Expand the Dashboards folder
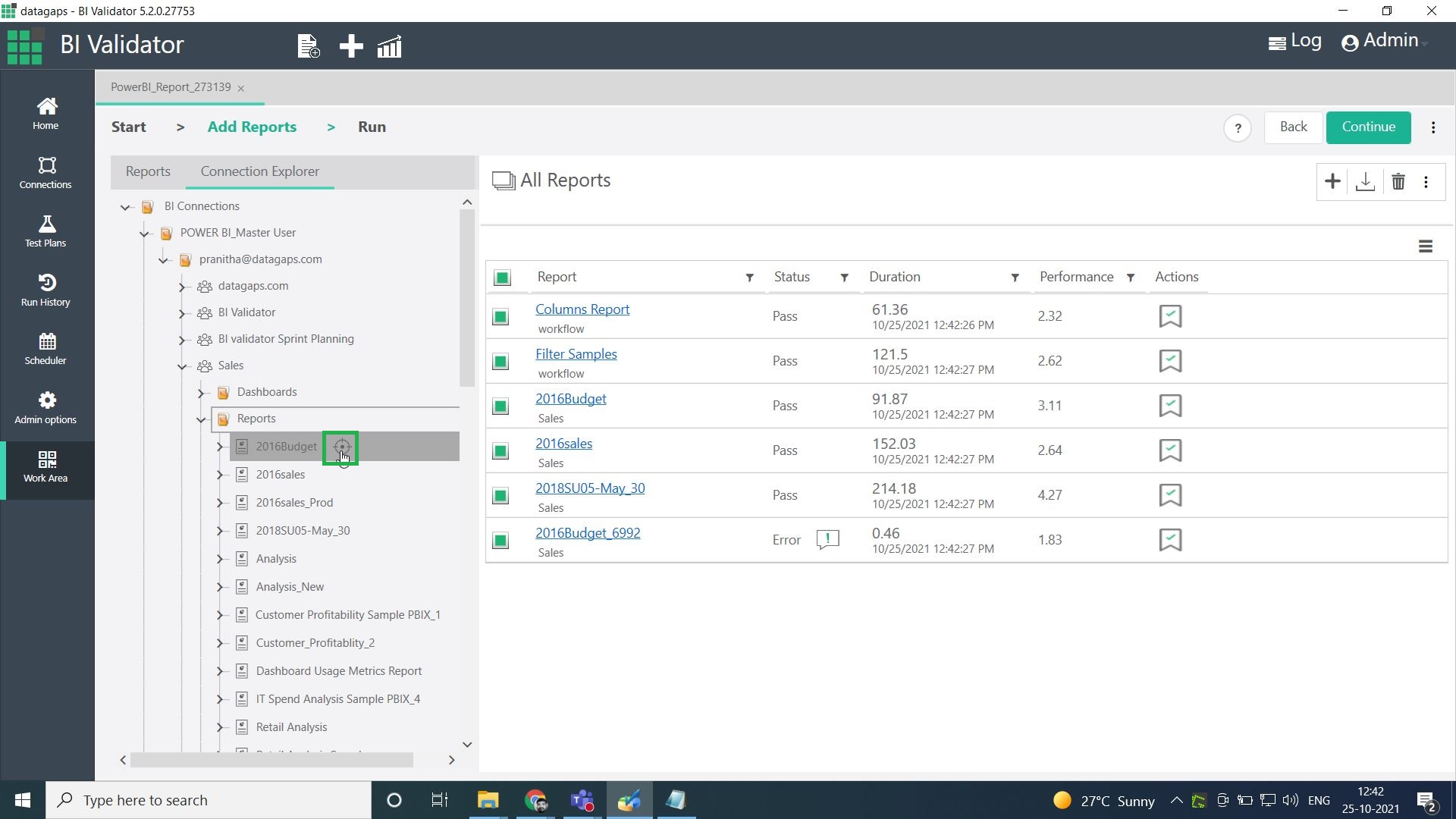1456x819 pixels. pos(201,393)
